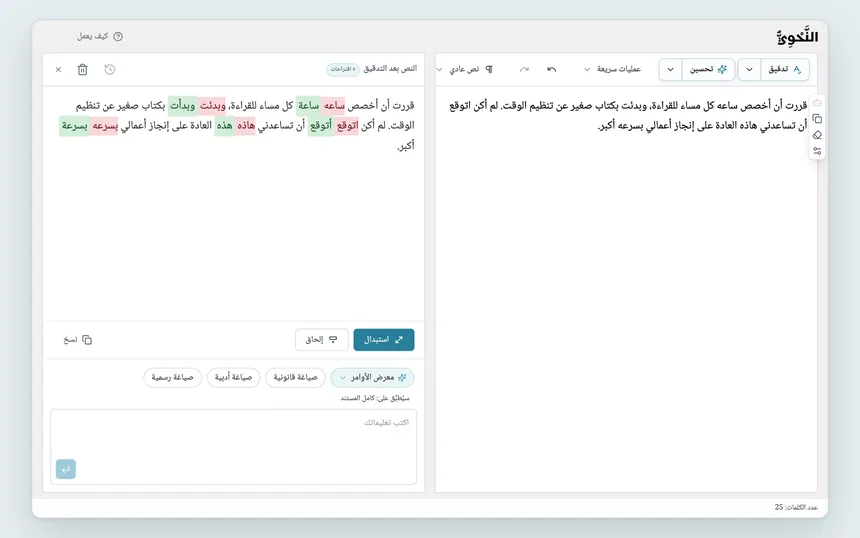Click the copy icon in editor side toolbar
The height and width of the screenshot is (538, 860).
pos(817,119)
